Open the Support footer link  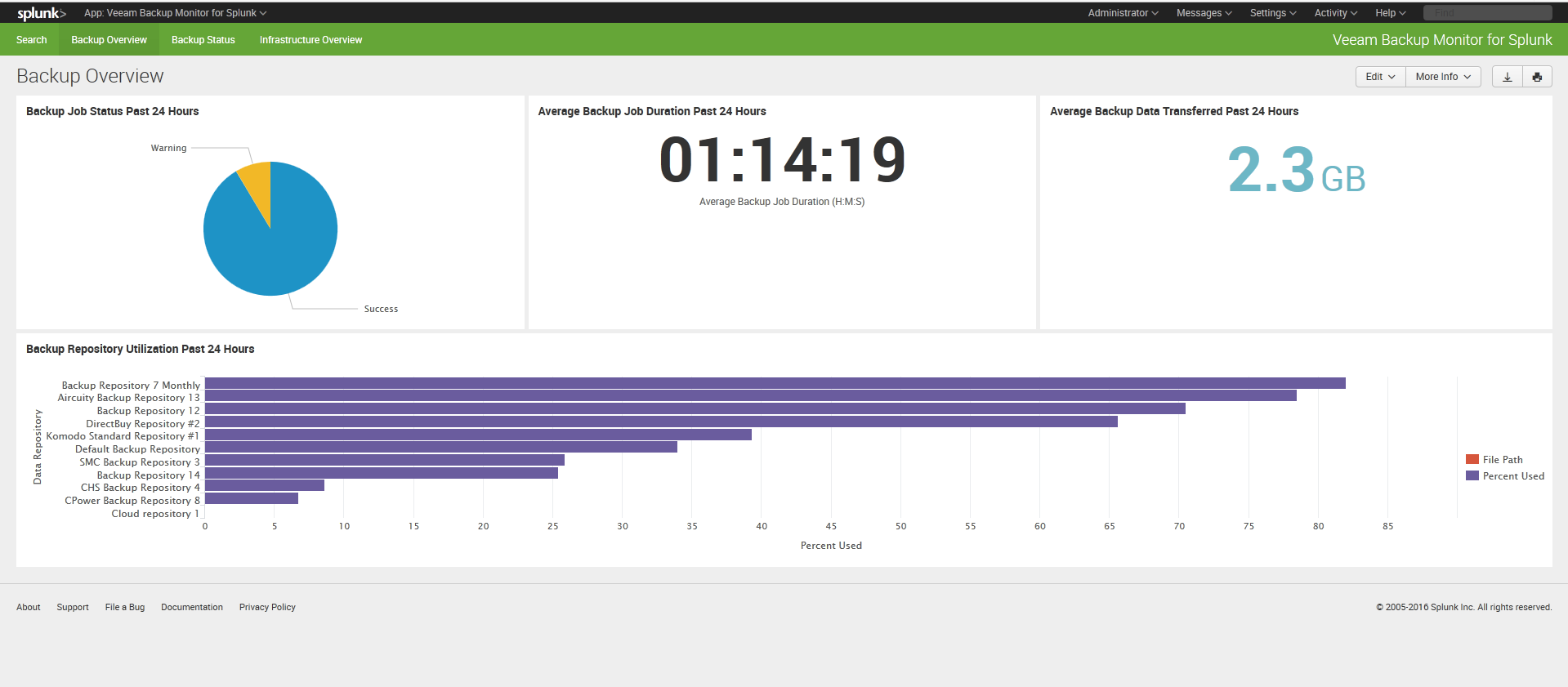73,607
